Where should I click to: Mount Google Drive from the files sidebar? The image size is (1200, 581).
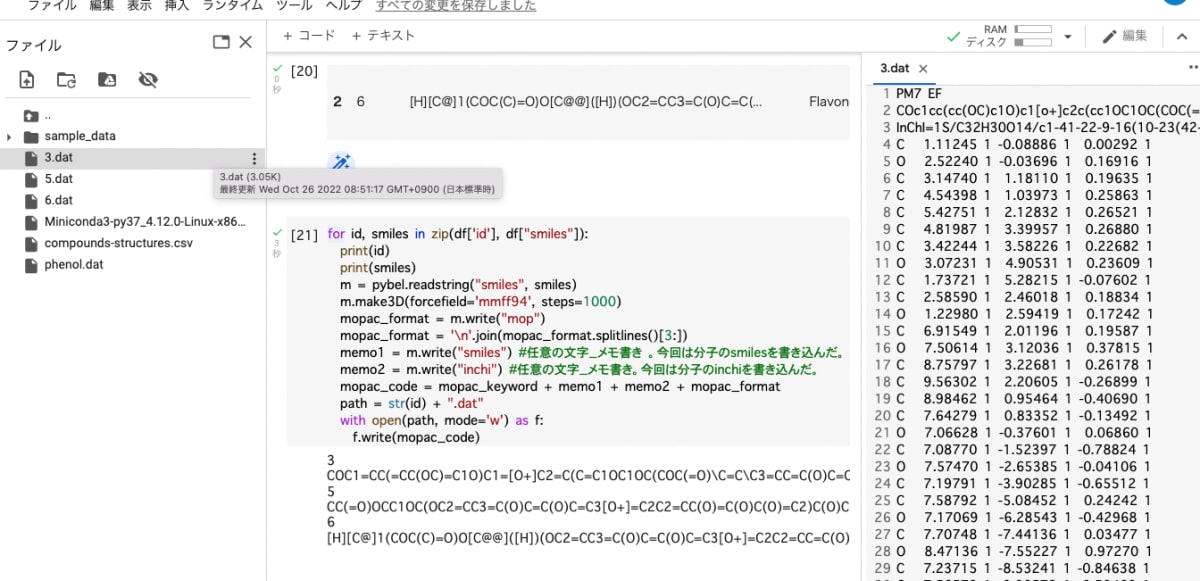105,79
